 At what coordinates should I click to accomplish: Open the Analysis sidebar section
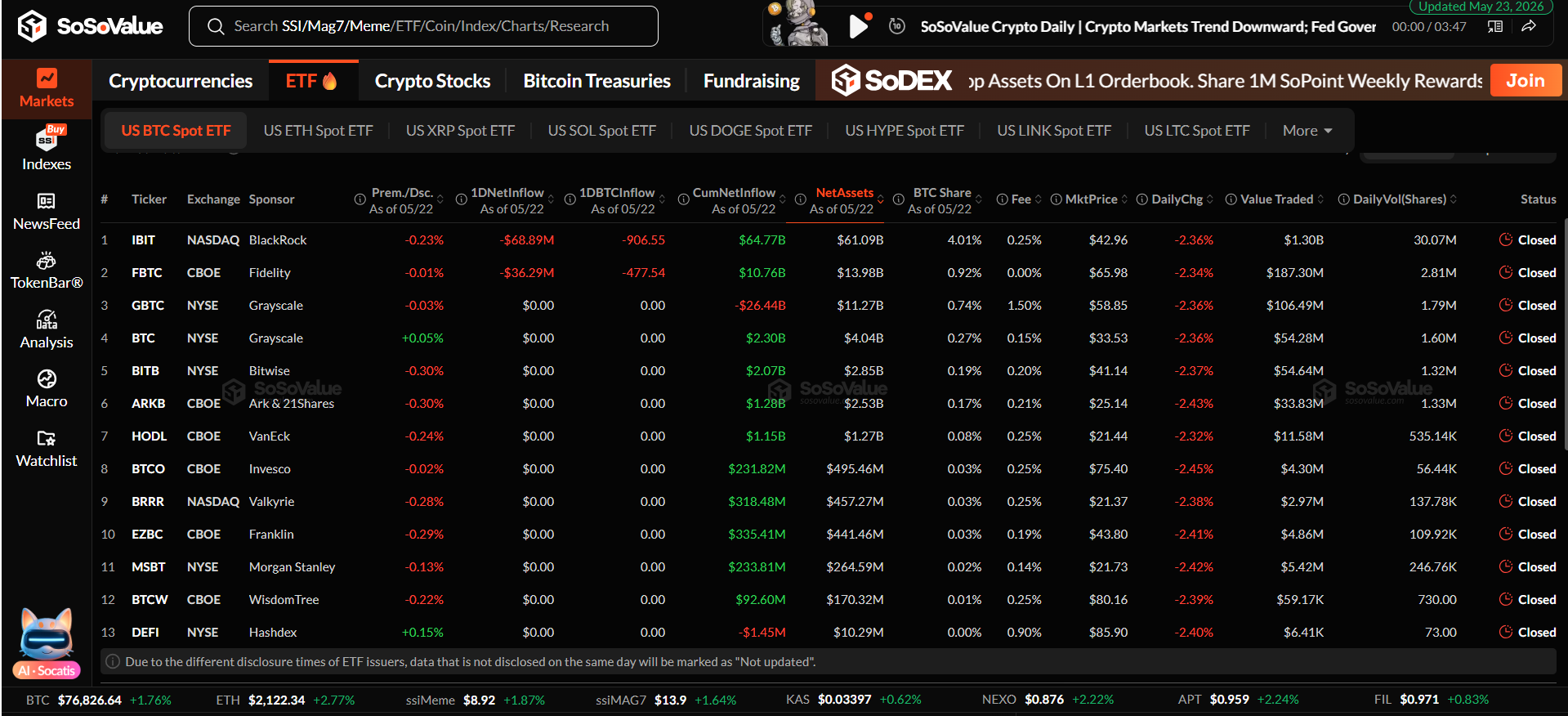click(47, 330)
